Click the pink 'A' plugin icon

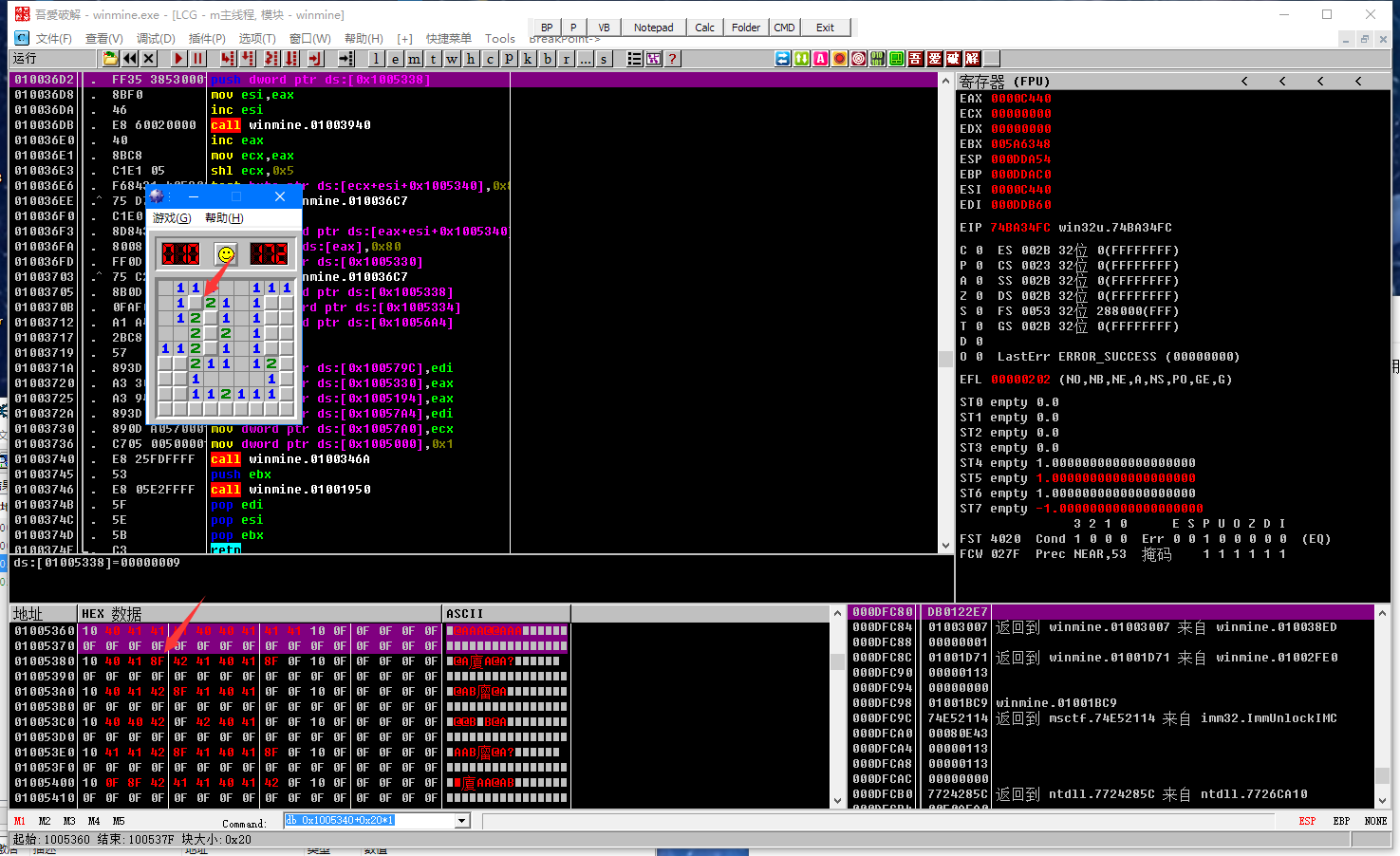[820, 58]
